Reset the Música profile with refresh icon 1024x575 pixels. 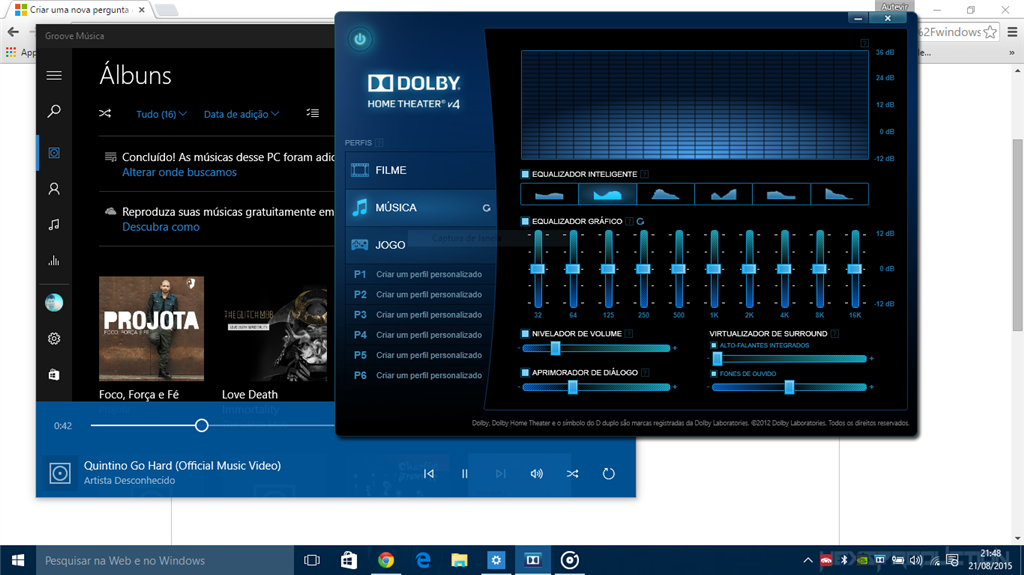coord(487,208)
